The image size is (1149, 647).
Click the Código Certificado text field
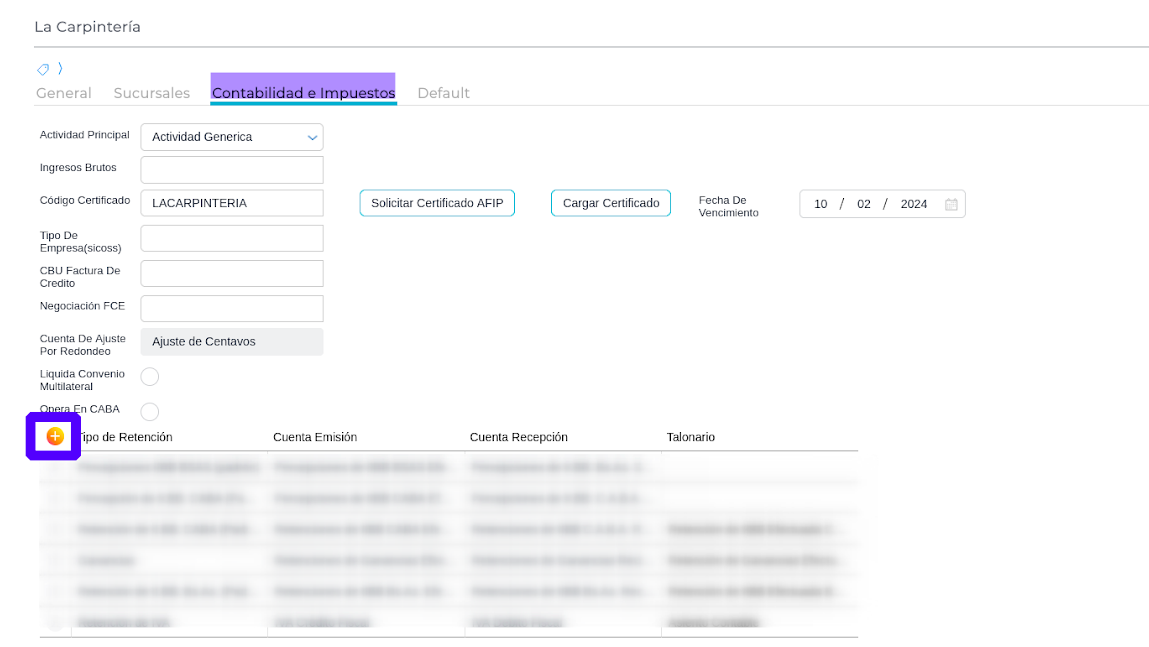(x=232, y=203)
